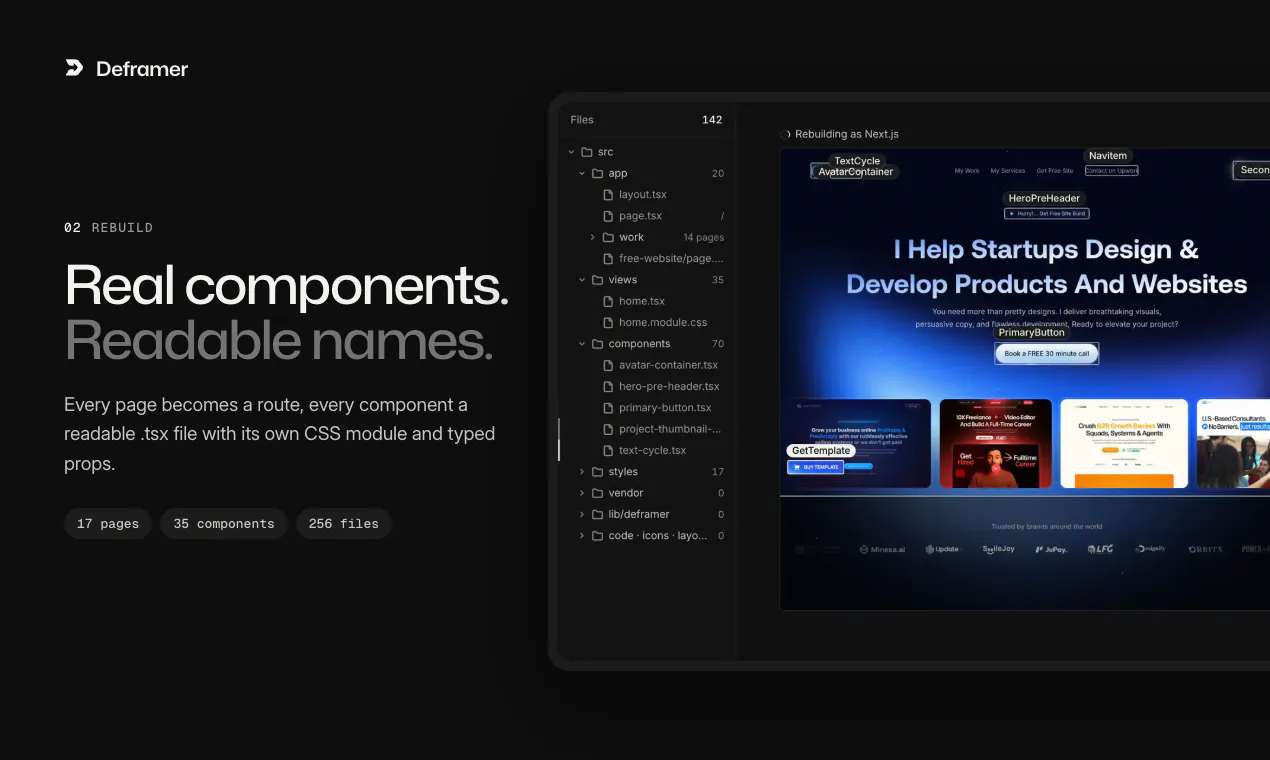Click the file icon beside page.tsx
1270x760 pixels.
[x=608, y=216]
